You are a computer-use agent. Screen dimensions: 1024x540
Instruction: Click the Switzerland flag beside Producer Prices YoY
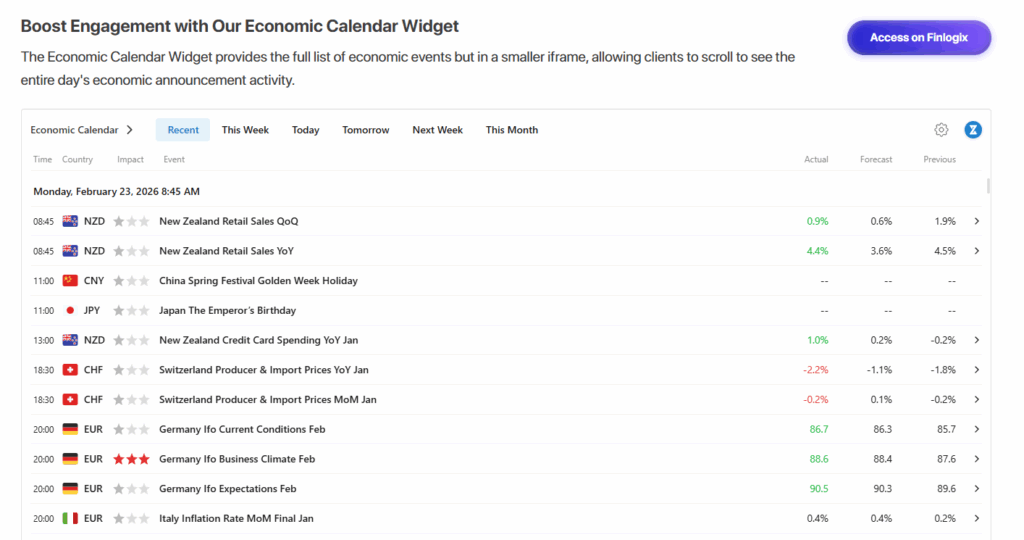70,370
